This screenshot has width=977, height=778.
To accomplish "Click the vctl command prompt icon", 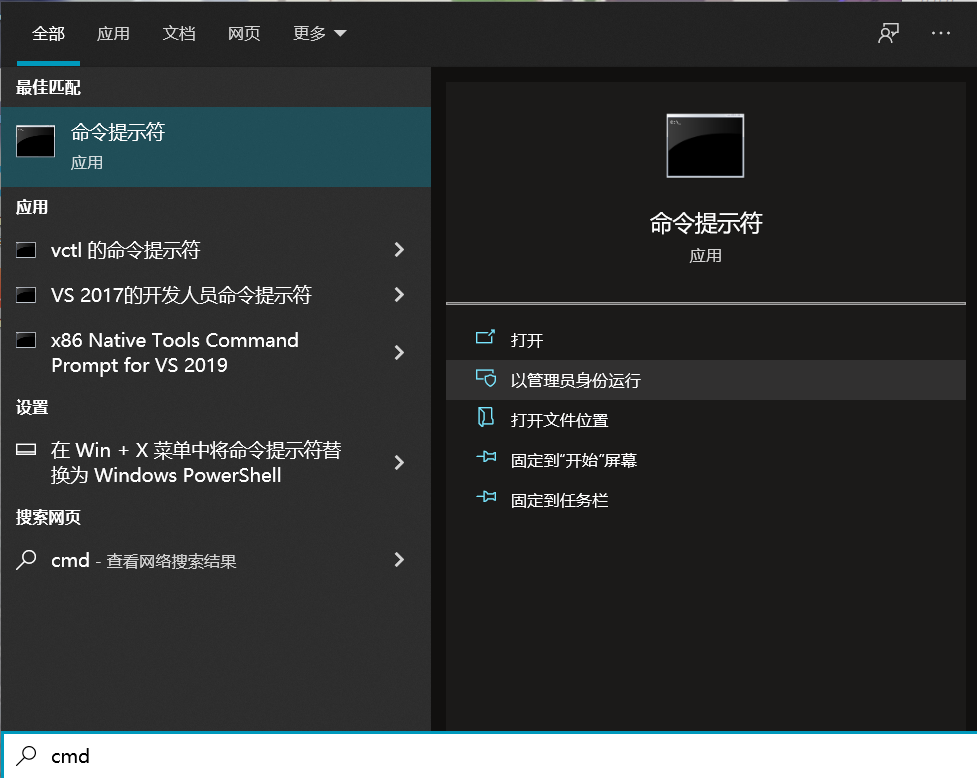I will click(26, 250).
